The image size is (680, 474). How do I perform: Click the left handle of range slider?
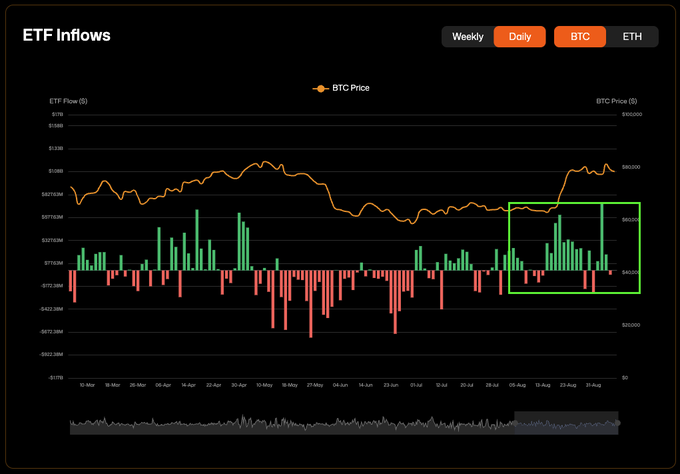(515, 423)
